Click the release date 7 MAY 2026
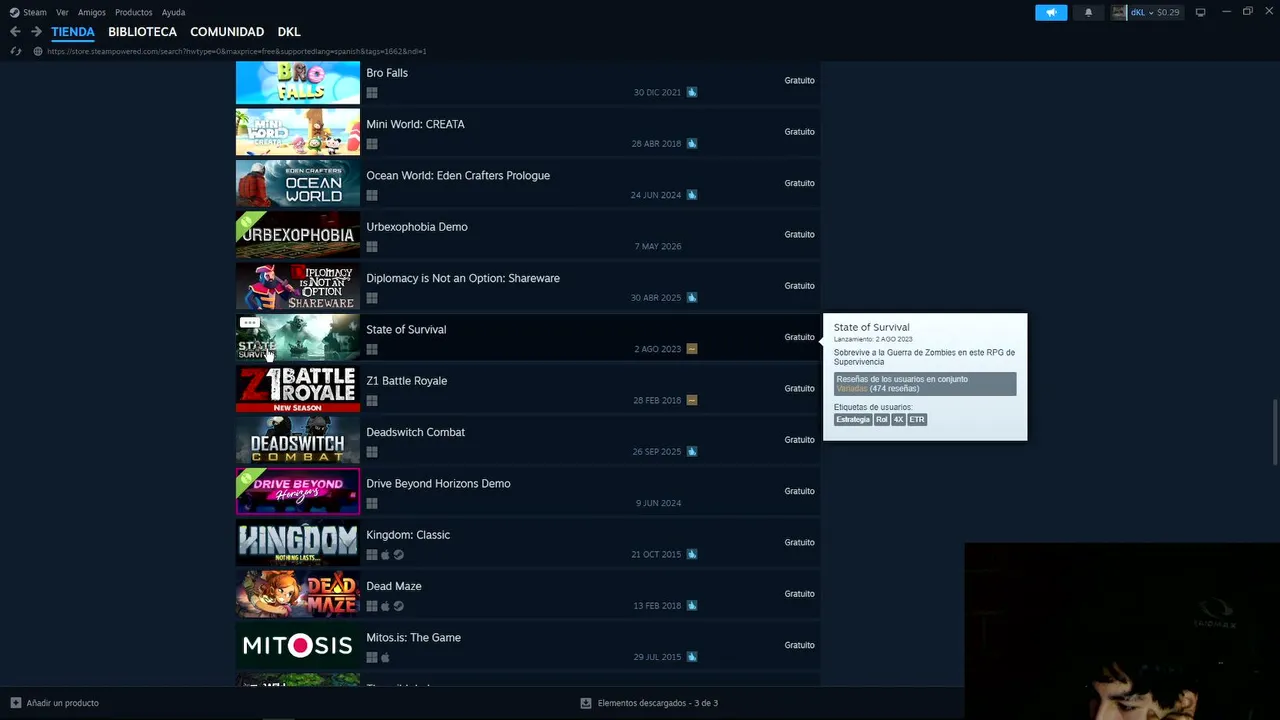 pos(658,247)
